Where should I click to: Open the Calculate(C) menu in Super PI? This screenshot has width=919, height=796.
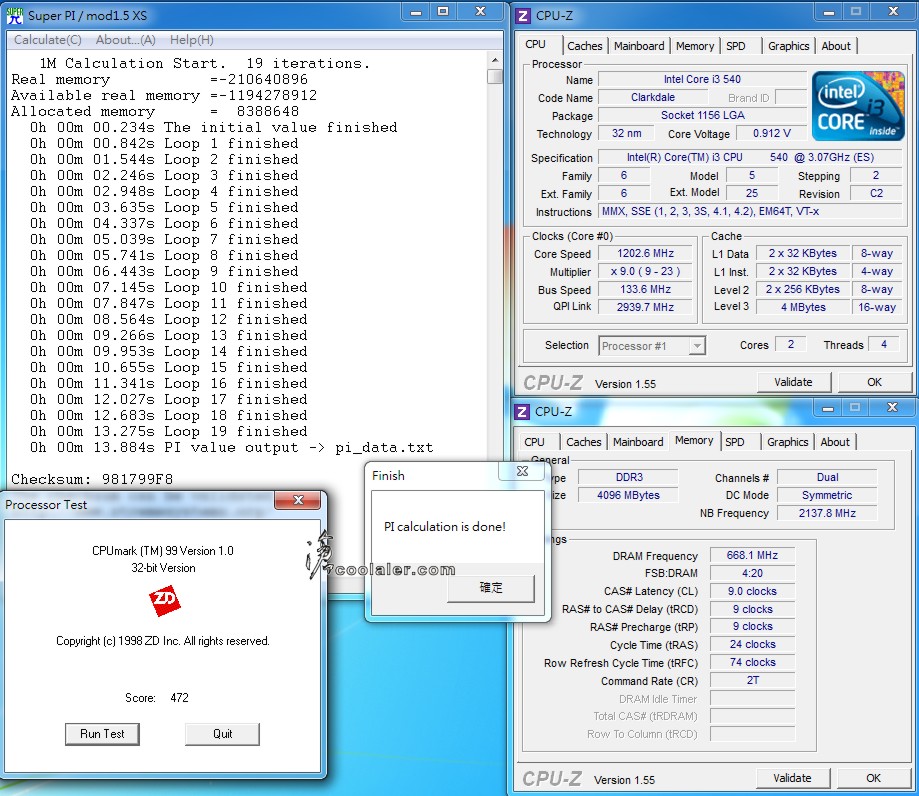(47, 40)
